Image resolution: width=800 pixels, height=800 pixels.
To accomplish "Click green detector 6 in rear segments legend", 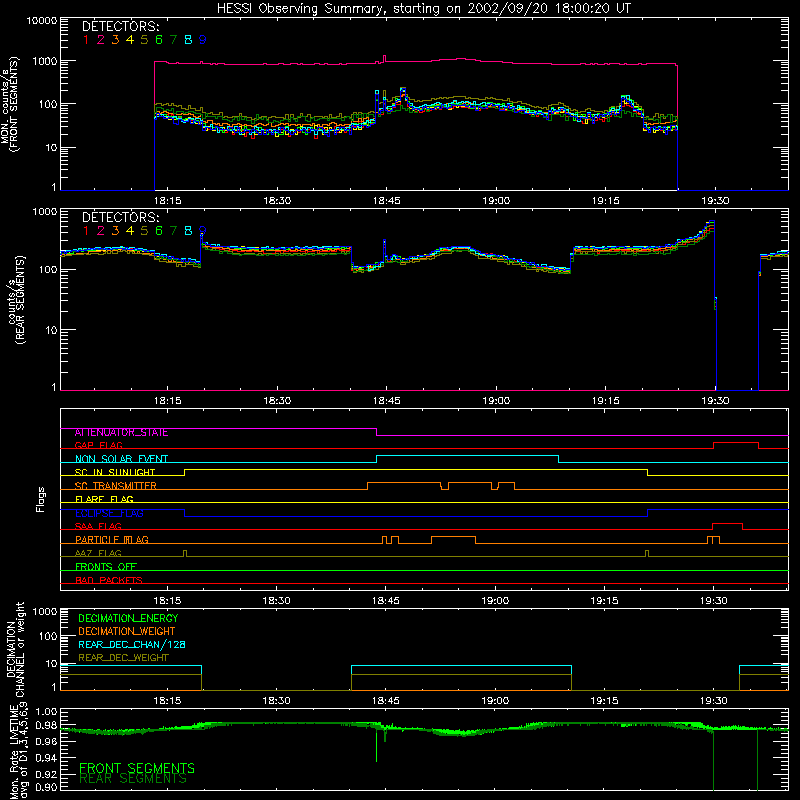I will 159,231.
